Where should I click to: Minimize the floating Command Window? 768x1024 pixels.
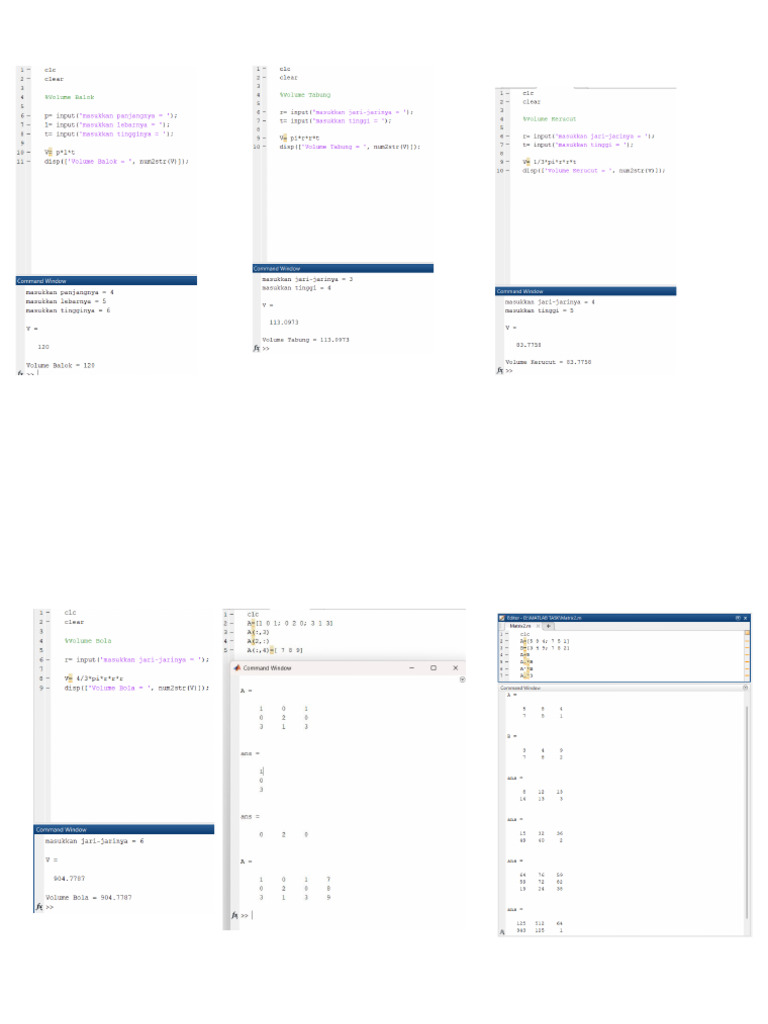(x=411, y=668)
